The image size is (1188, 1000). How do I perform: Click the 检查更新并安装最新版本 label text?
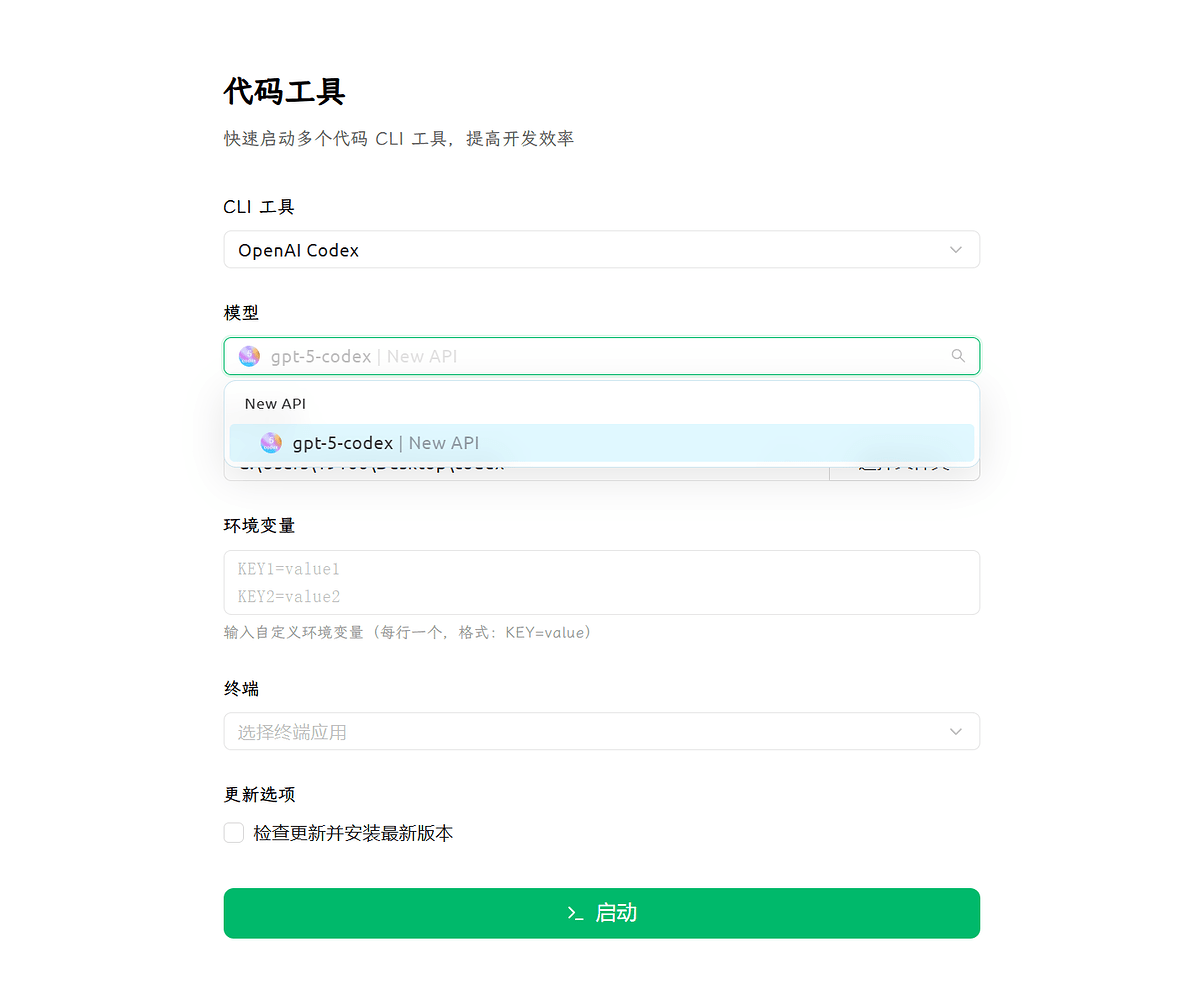click(353, 833)
